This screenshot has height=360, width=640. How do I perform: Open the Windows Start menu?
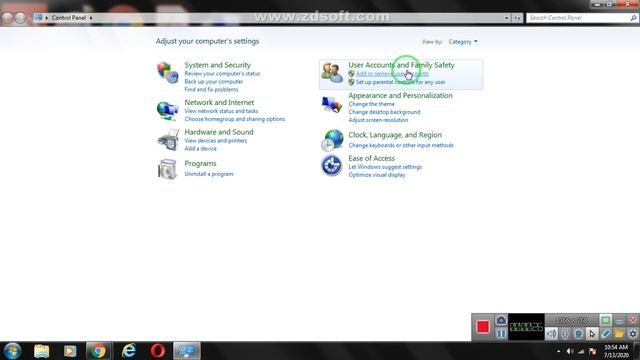[12, 351]
